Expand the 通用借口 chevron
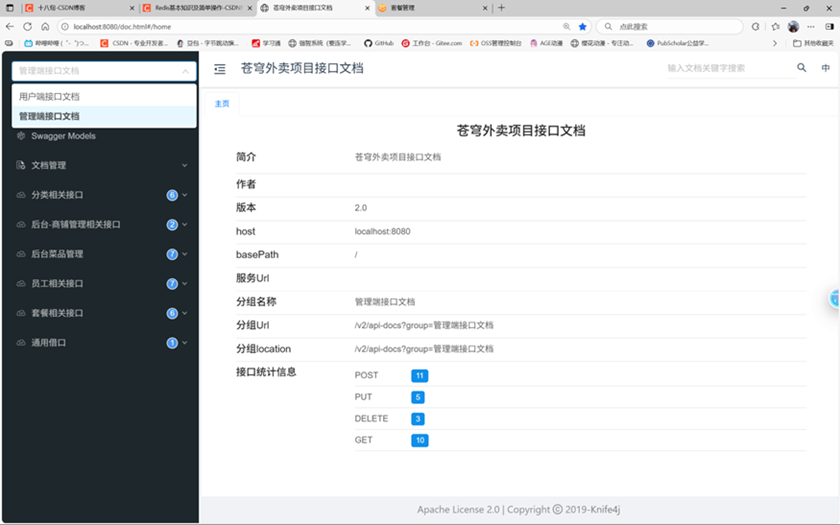840x525 pixels. (x=185, y=343)
